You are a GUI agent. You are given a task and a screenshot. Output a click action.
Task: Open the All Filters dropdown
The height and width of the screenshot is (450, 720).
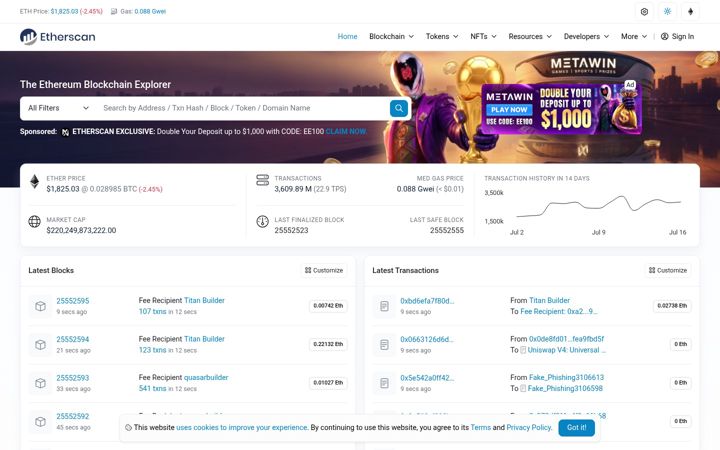coord(58,108)
